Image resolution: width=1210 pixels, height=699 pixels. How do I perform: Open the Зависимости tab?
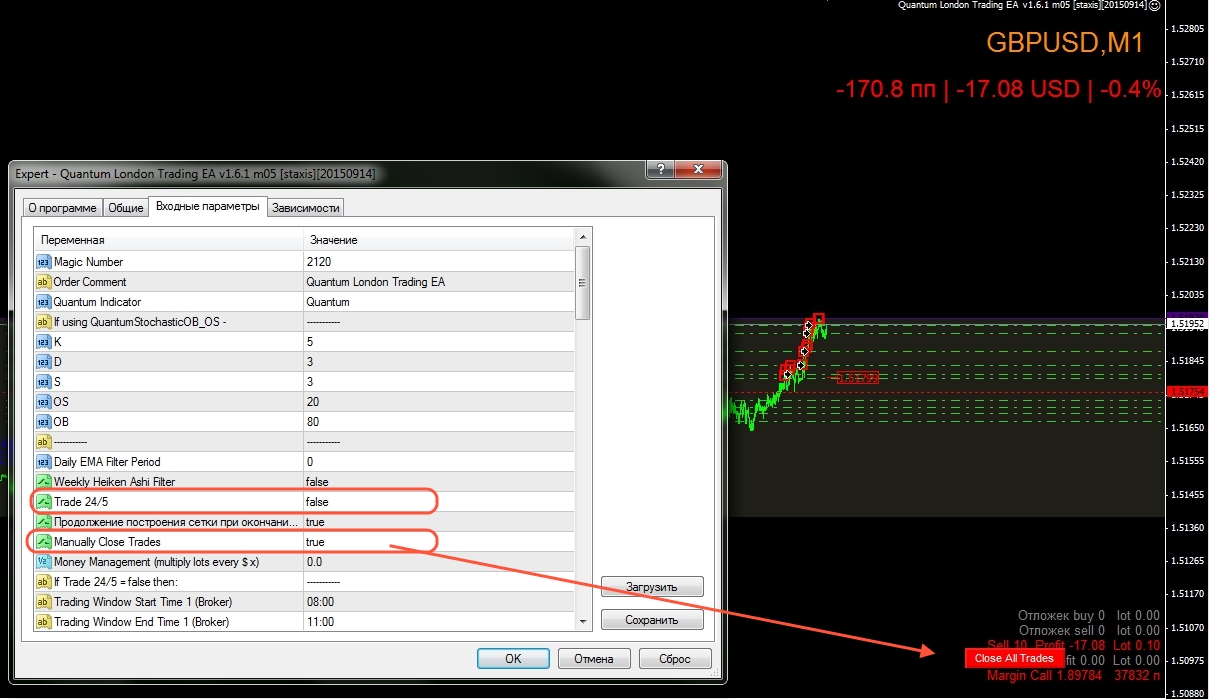tap(308, 208)
